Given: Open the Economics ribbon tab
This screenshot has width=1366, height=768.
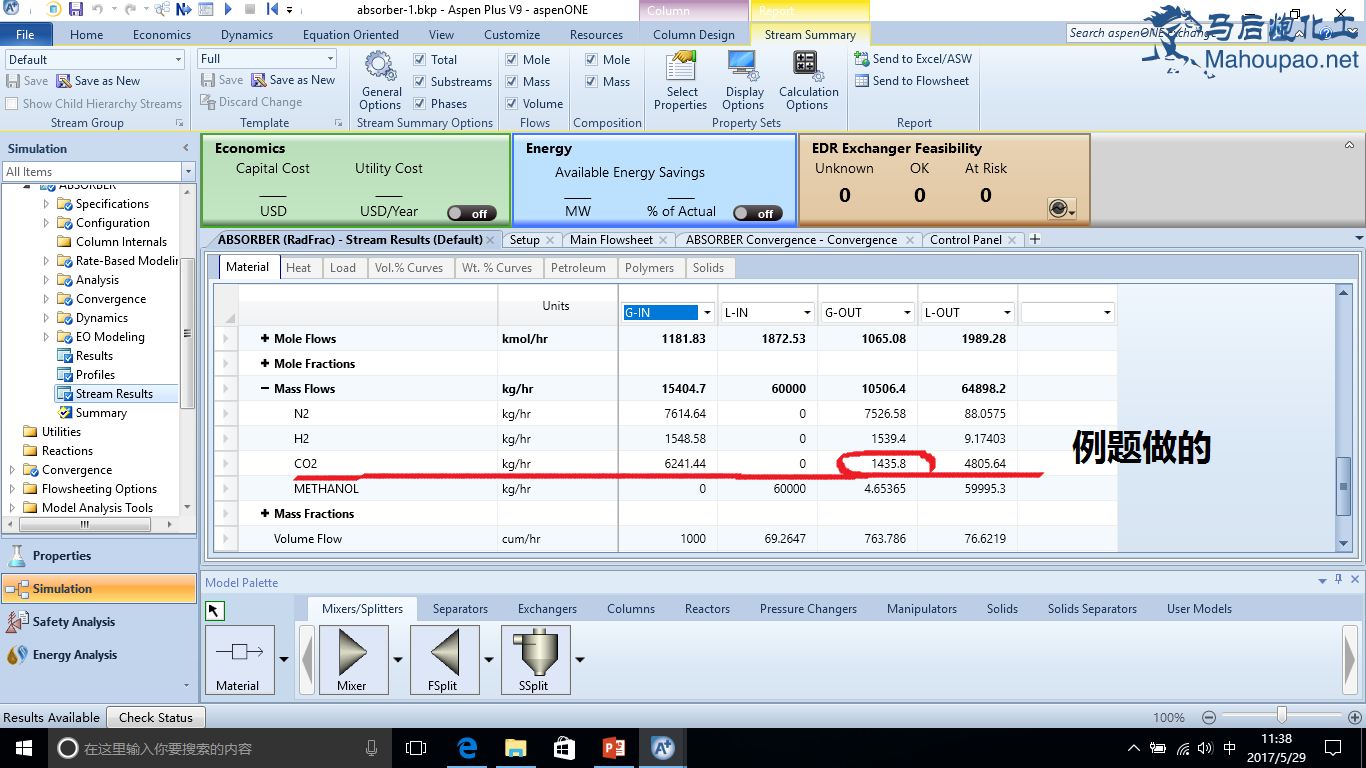Looking at the screenshot, I should [x=161, y=35].
